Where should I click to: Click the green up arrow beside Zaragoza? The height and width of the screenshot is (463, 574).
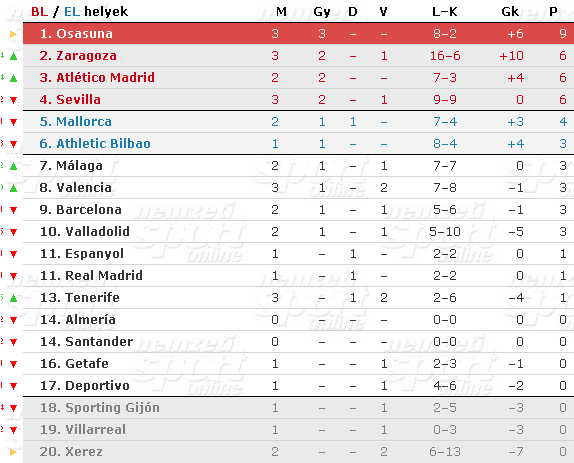click(14, 56)
